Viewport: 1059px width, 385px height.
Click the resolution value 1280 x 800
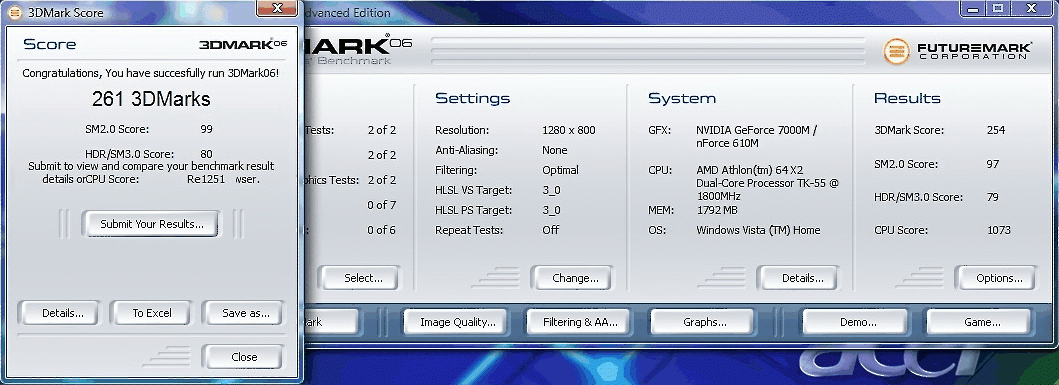coord(569,130)
